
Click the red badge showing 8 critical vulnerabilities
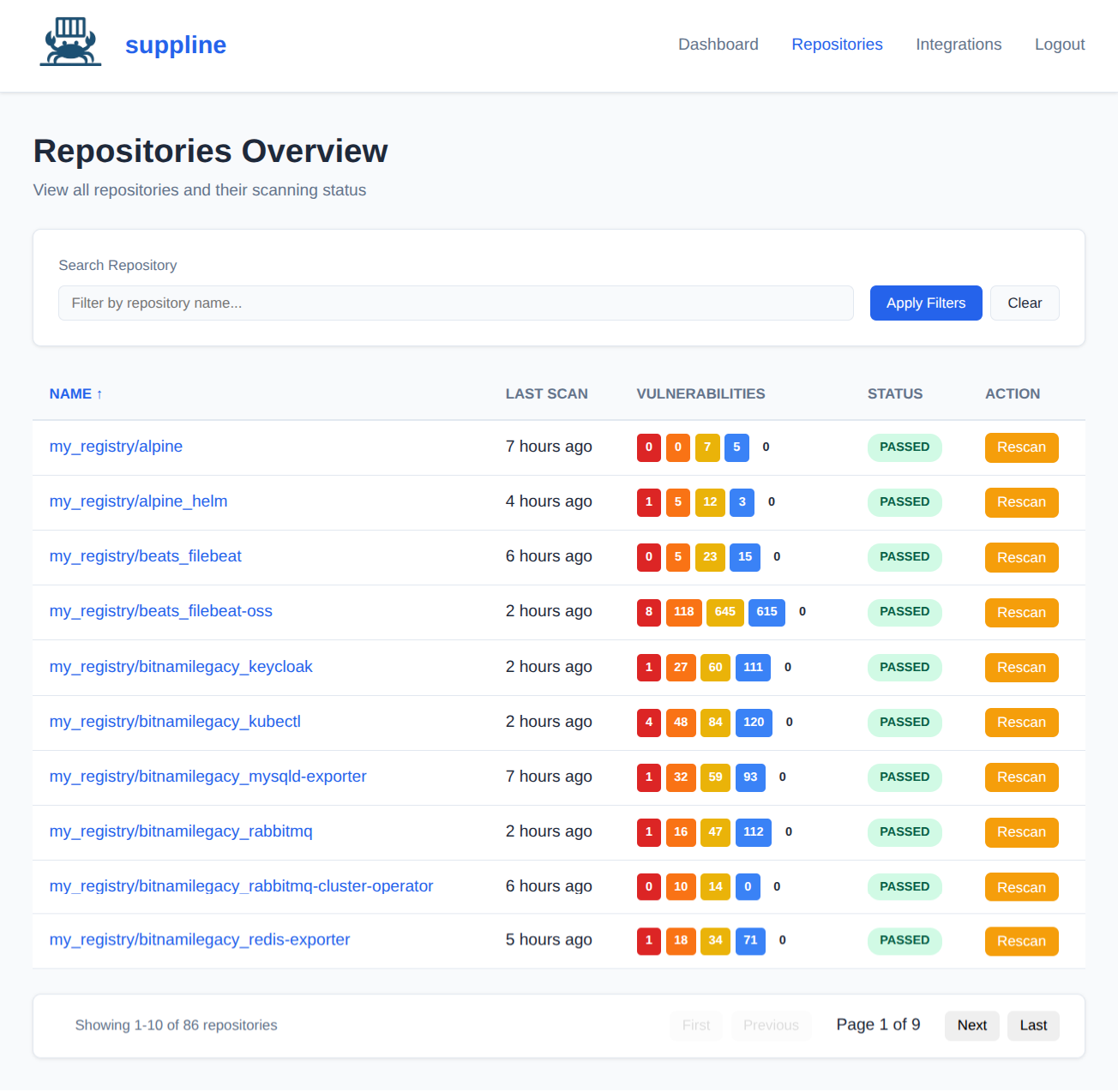click(648, 612)
